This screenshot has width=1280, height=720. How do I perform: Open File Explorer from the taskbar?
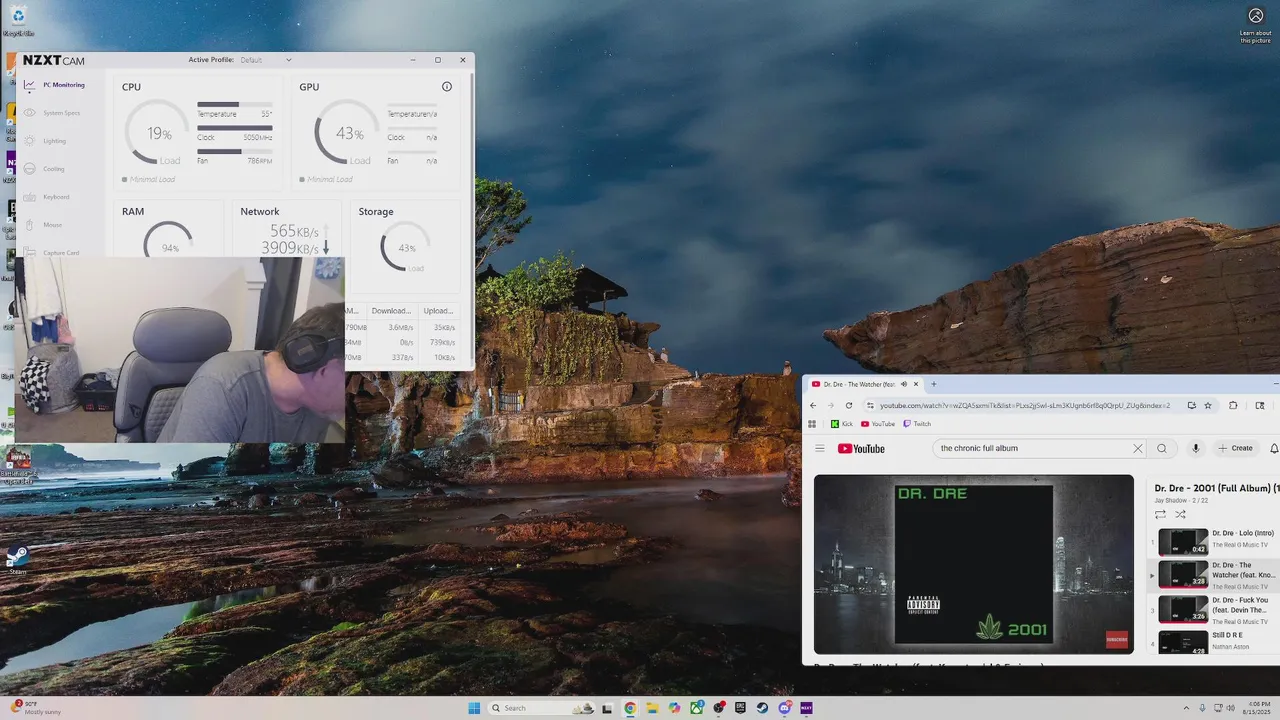[x=652, y=708]
